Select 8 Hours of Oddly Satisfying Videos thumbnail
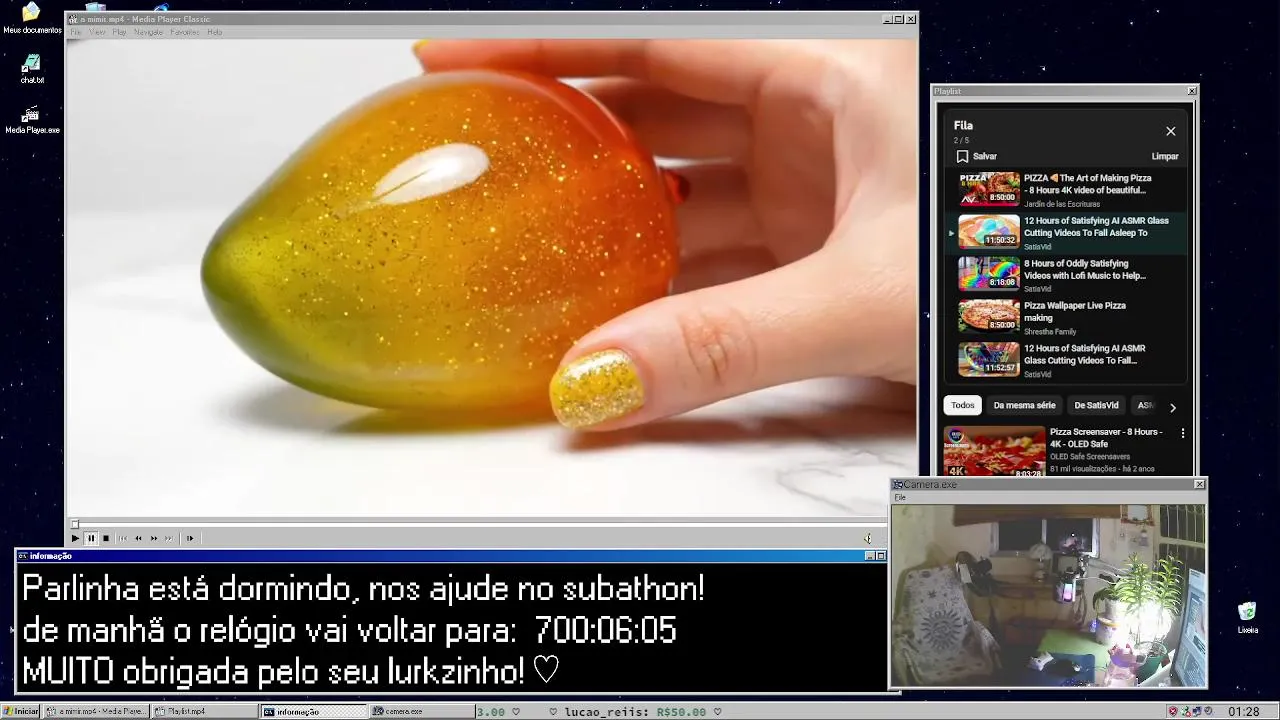This screenshot has width=1280, height=720. (x=989, y=274)
